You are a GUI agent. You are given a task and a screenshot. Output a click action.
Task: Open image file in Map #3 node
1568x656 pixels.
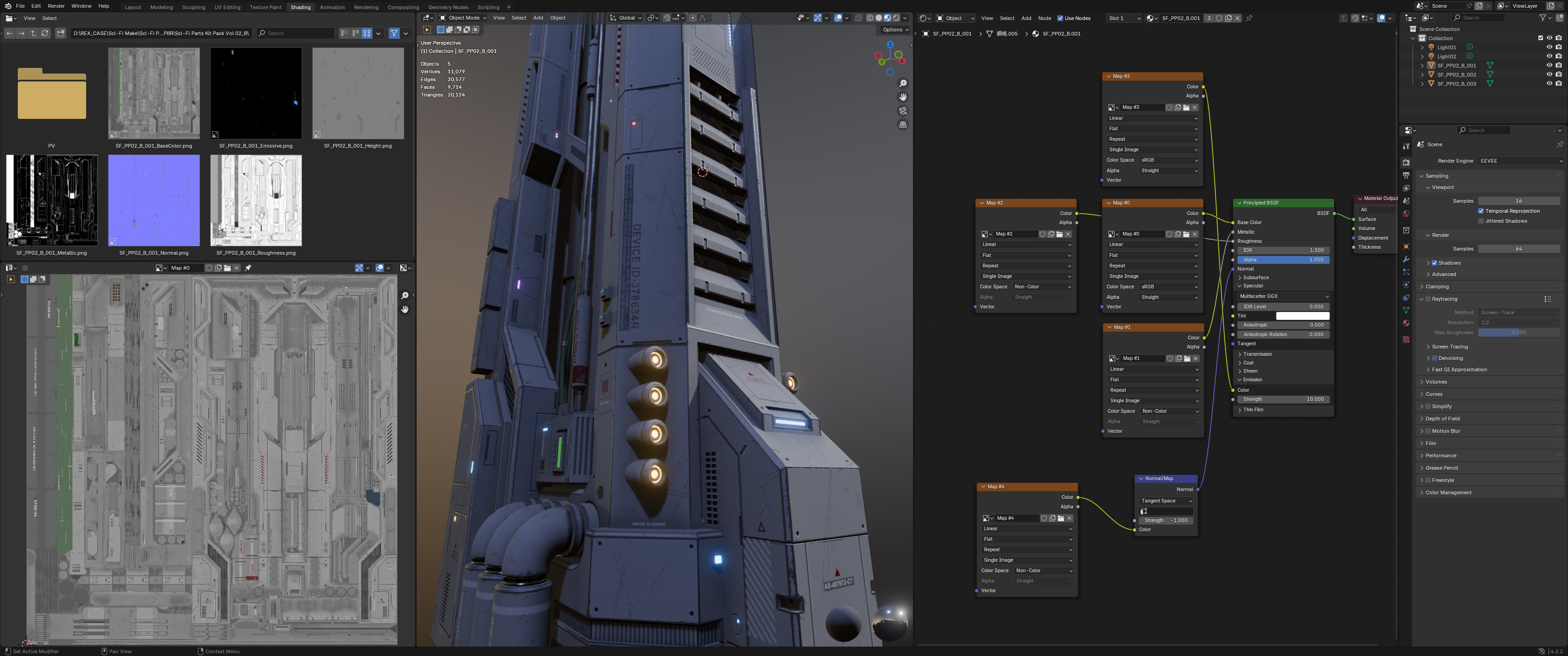click(1186, 107)
